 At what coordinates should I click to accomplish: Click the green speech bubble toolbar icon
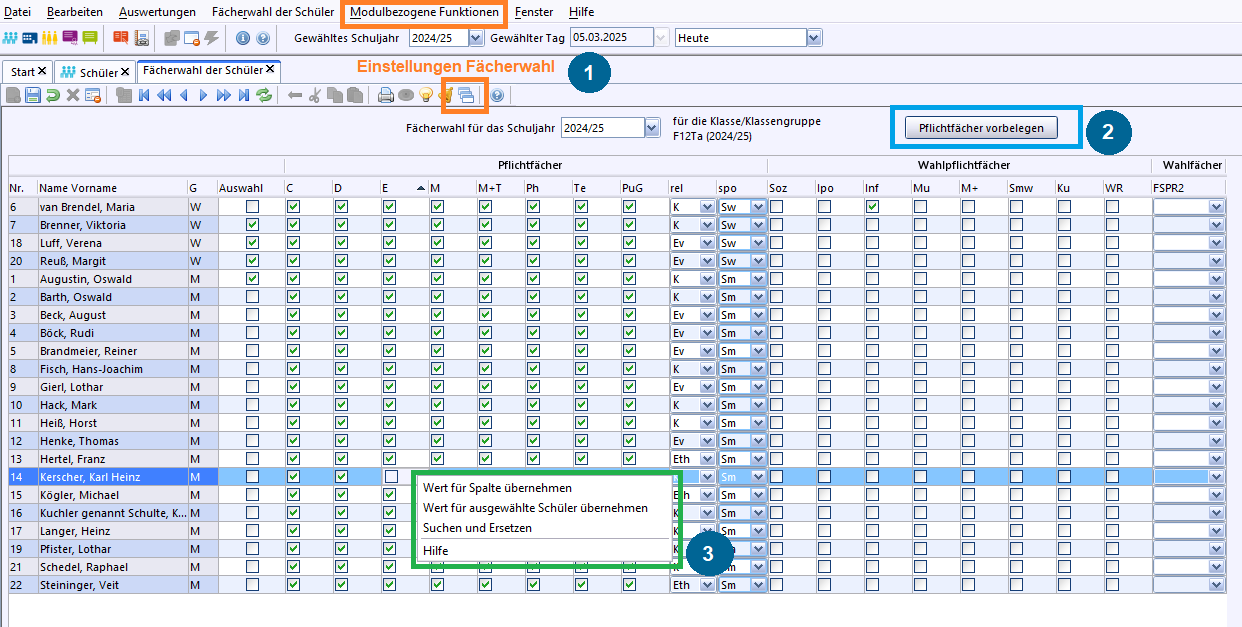point(89,38)
